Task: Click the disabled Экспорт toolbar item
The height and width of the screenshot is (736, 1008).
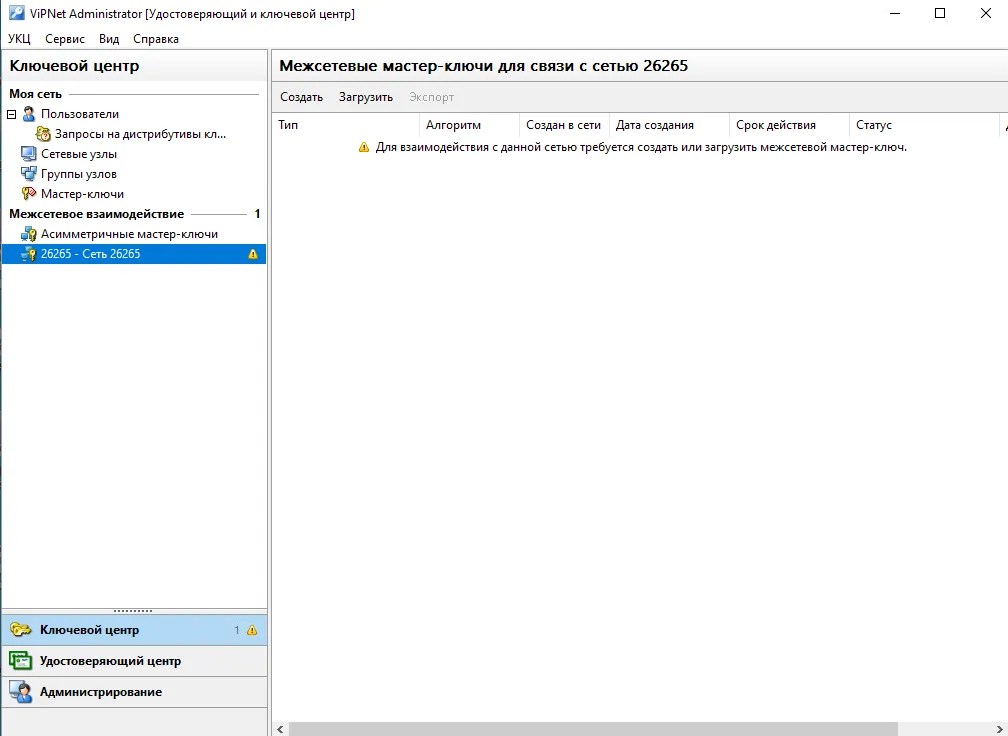Action: coord(431,97)
